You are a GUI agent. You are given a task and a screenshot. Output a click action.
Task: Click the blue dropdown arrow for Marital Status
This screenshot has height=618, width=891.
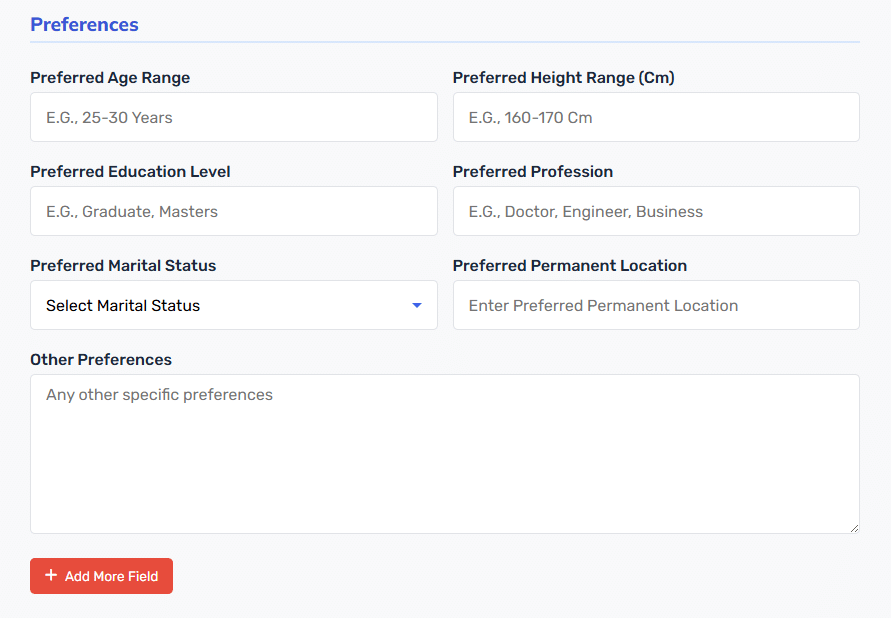click(x=417, y=306)
